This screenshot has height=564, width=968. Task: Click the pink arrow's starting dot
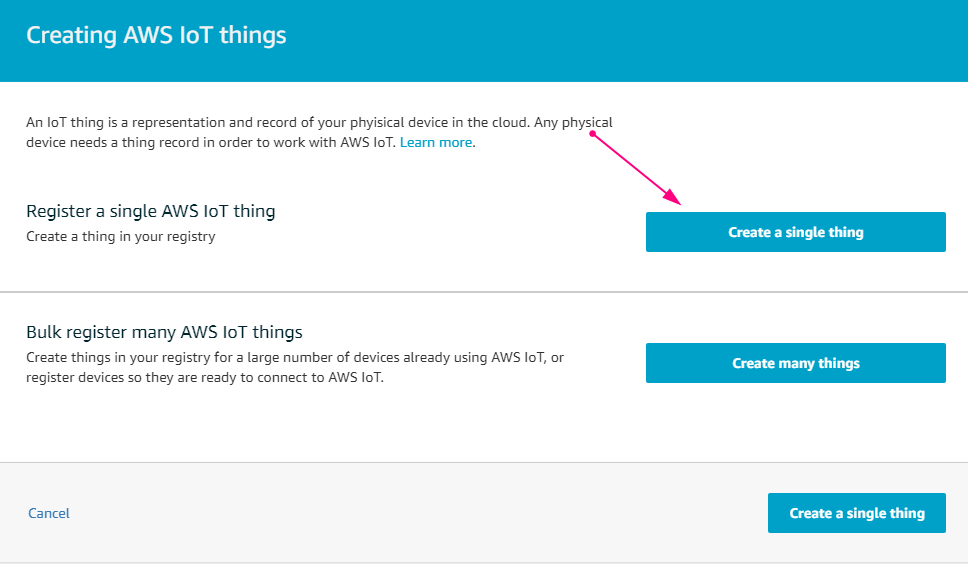point(592,134)
